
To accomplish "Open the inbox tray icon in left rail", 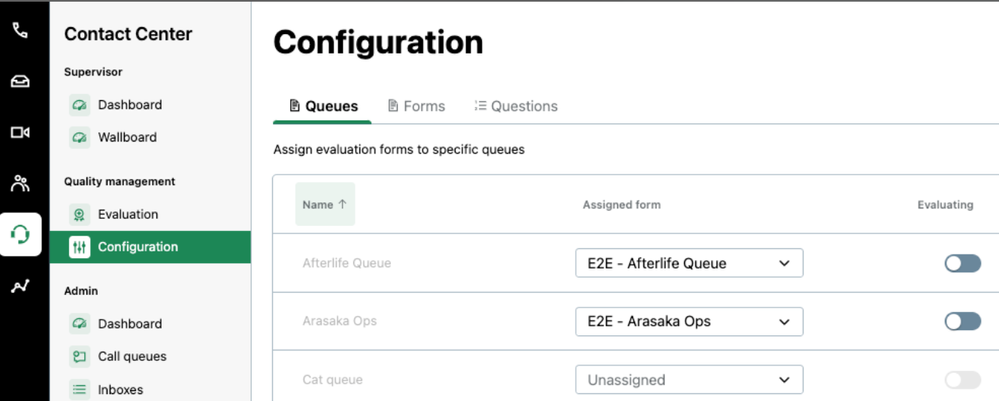I will (x=20, y=82).
